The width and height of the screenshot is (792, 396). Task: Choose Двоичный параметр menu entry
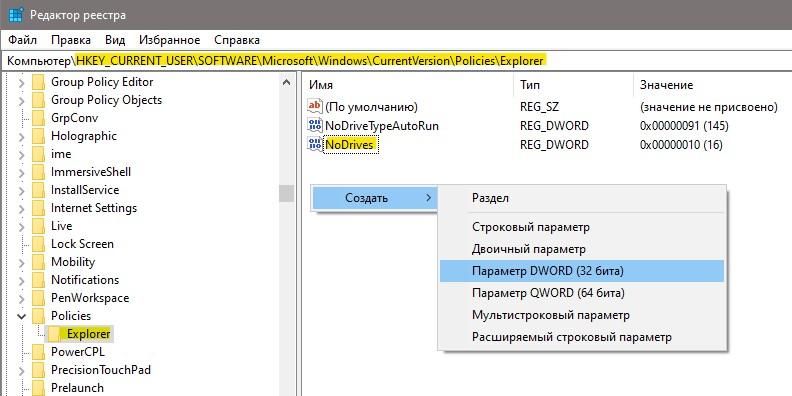pos(582,249)
